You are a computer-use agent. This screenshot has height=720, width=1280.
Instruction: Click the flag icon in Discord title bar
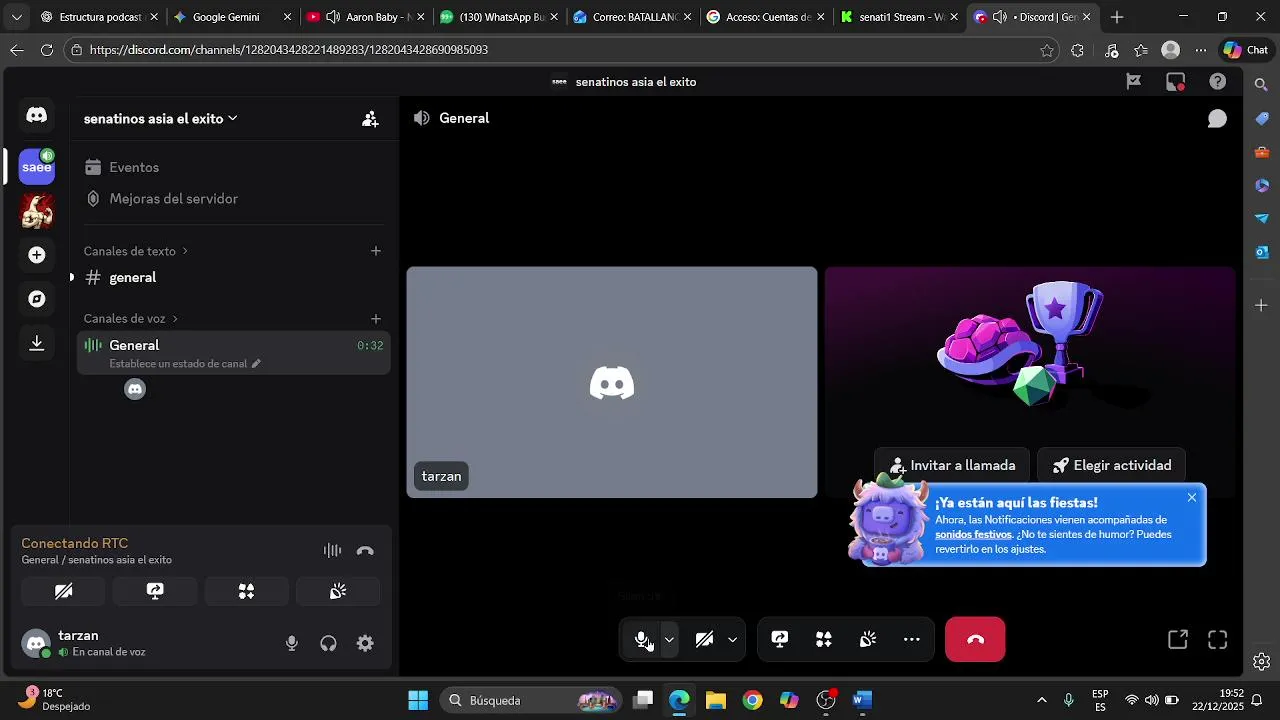point(1134,82)
